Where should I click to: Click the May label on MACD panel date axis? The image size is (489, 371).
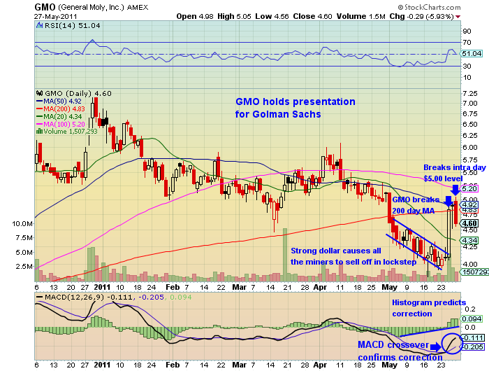pyautogui.click(x=389, y=365)
